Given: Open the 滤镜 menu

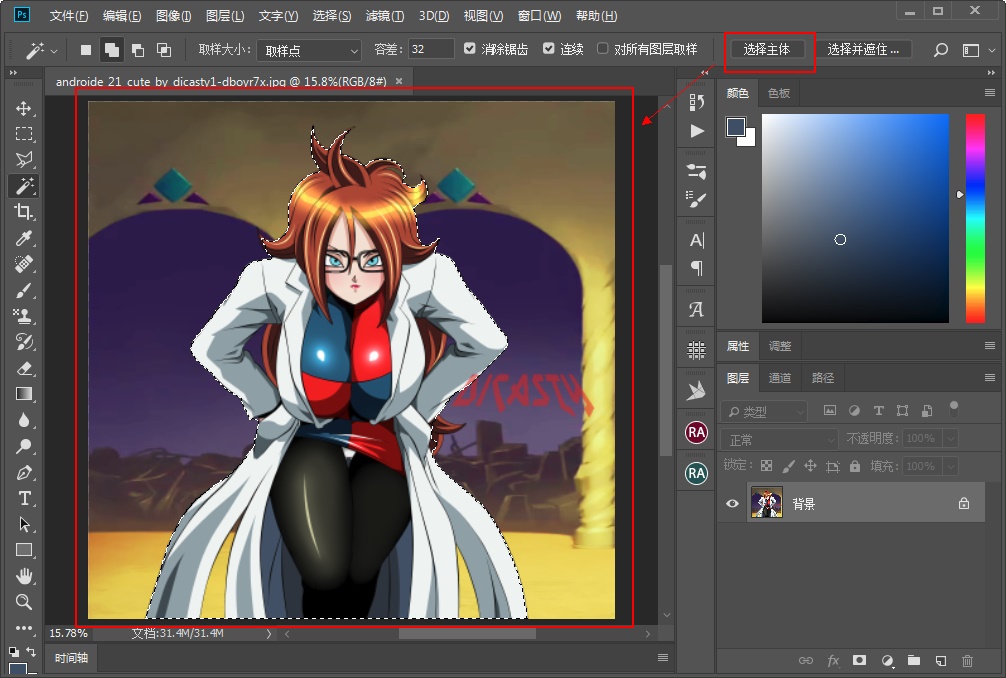Looking at the screenshot, I should point(385,15).
